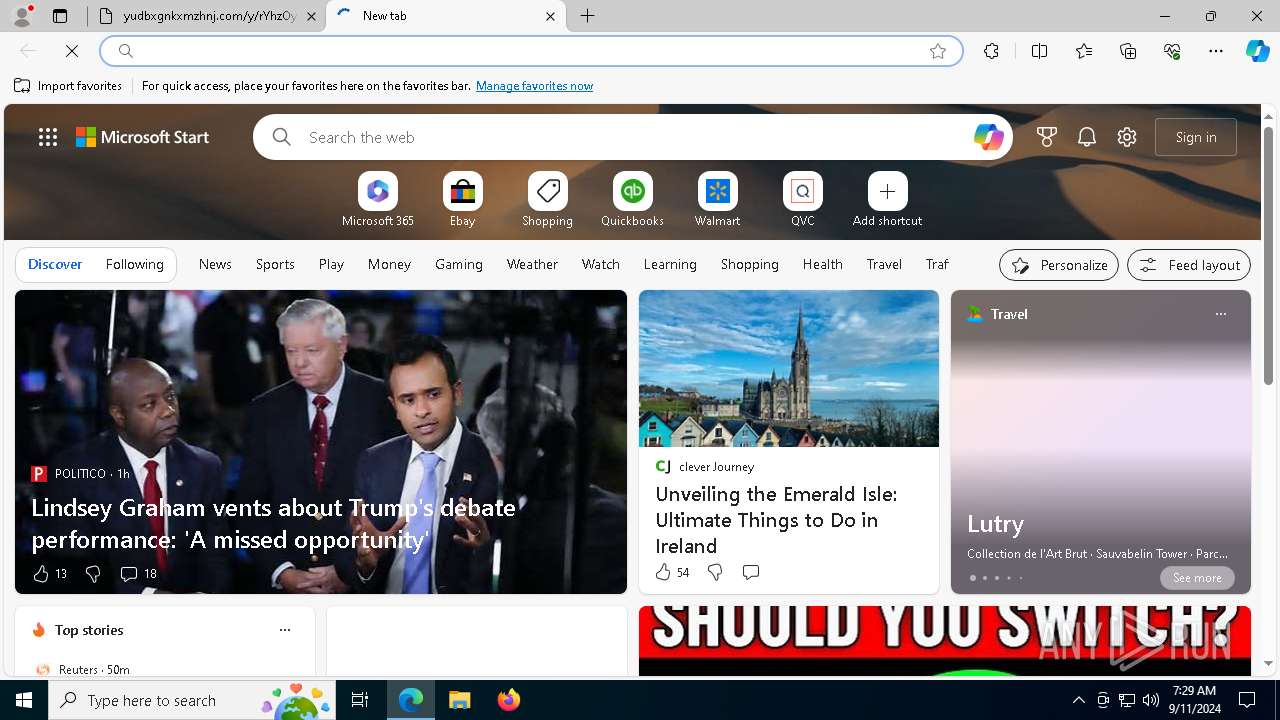
Task: Open Task View on taskbar
Action: click(360, 700)
